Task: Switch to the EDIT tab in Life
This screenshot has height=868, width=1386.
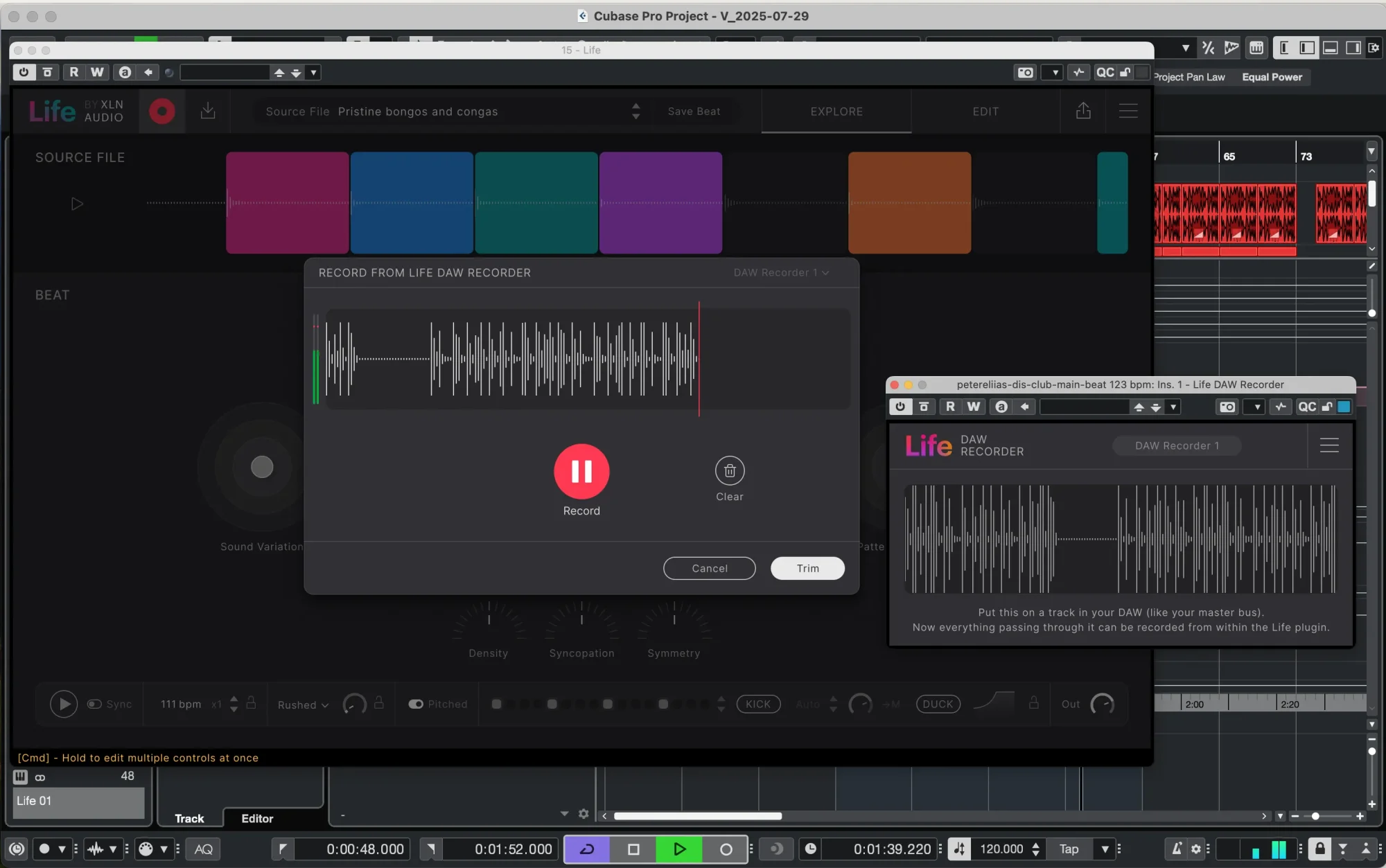Action: (985, 111)
